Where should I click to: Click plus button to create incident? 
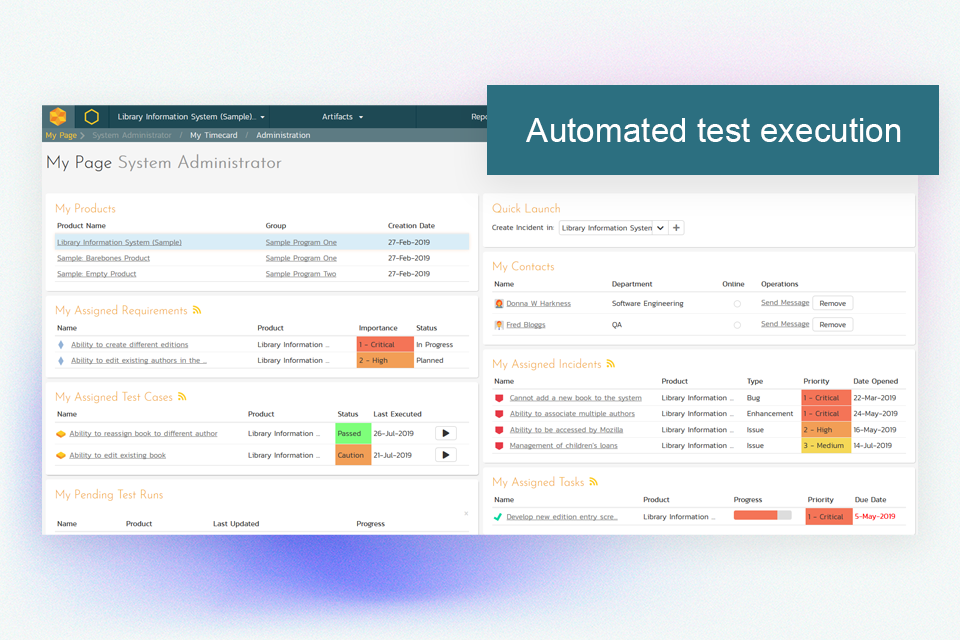677,228
